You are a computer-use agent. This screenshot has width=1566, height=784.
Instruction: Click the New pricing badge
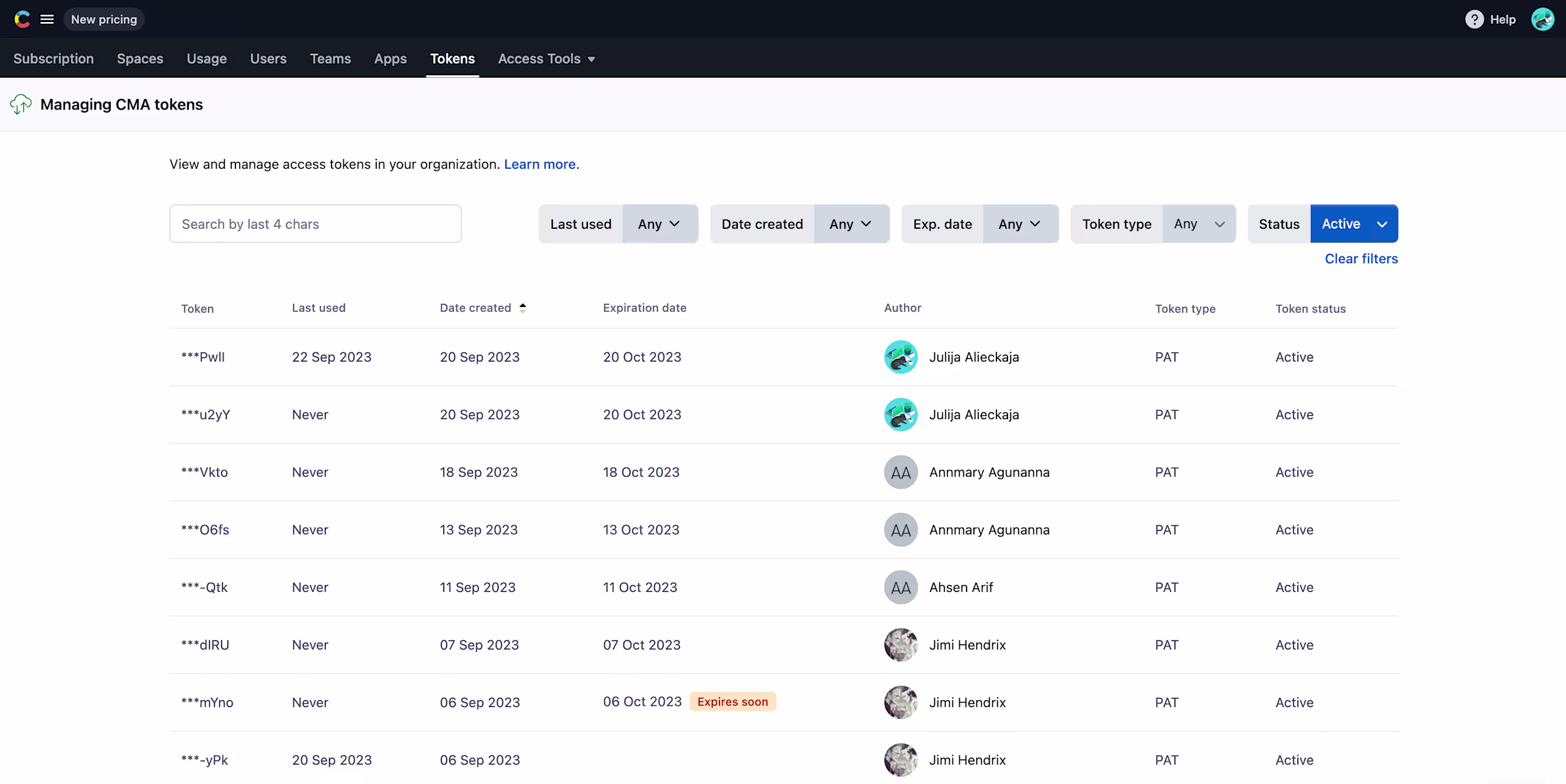104,20
